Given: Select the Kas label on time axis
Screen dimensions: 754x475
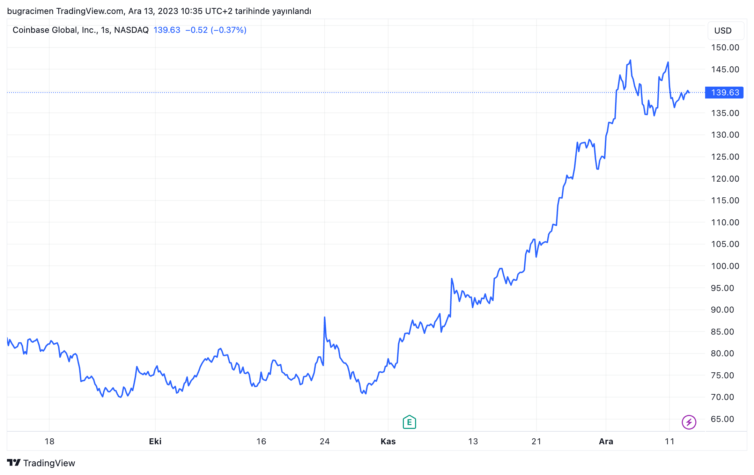Looking at the screenshot, I should [388, 440].
